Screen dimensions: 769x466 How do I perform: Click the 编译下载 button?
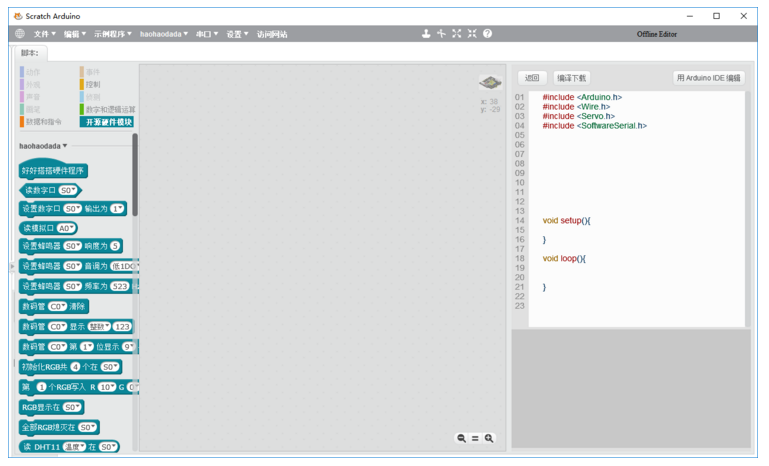click(x=571, y=78)
